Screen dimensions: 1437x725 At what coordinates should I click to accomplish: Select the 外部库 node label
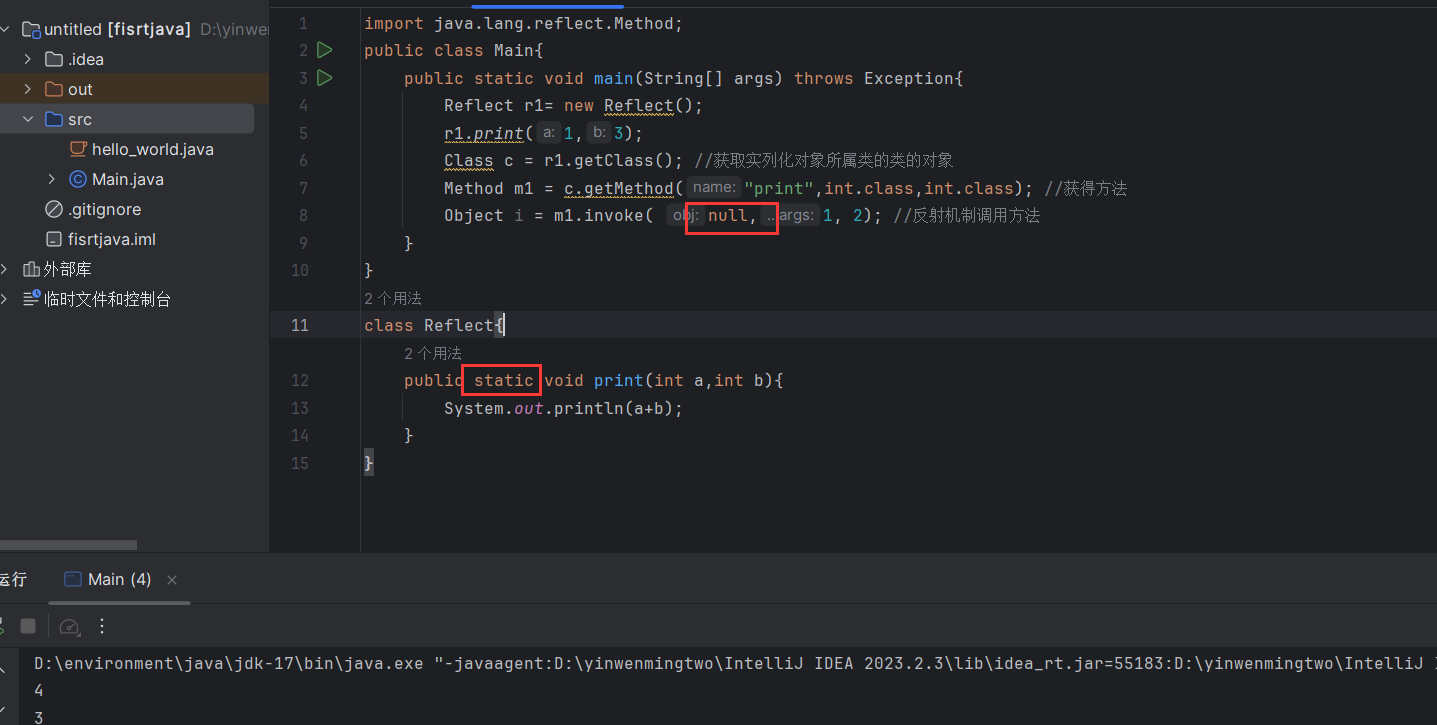[68, 269]
